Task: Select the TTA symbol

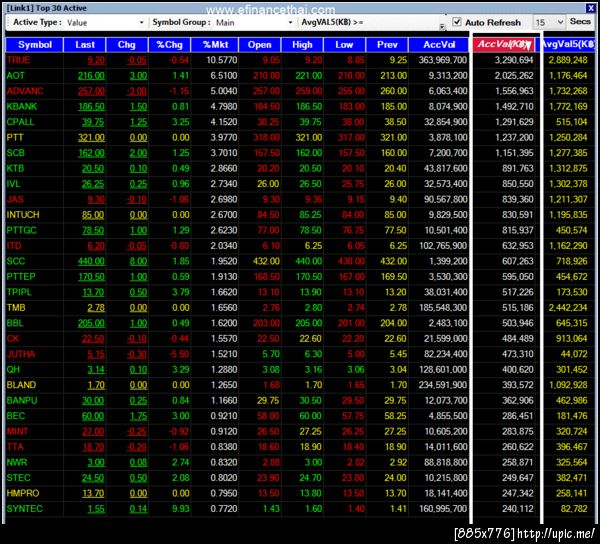Action: click(15, 447)
